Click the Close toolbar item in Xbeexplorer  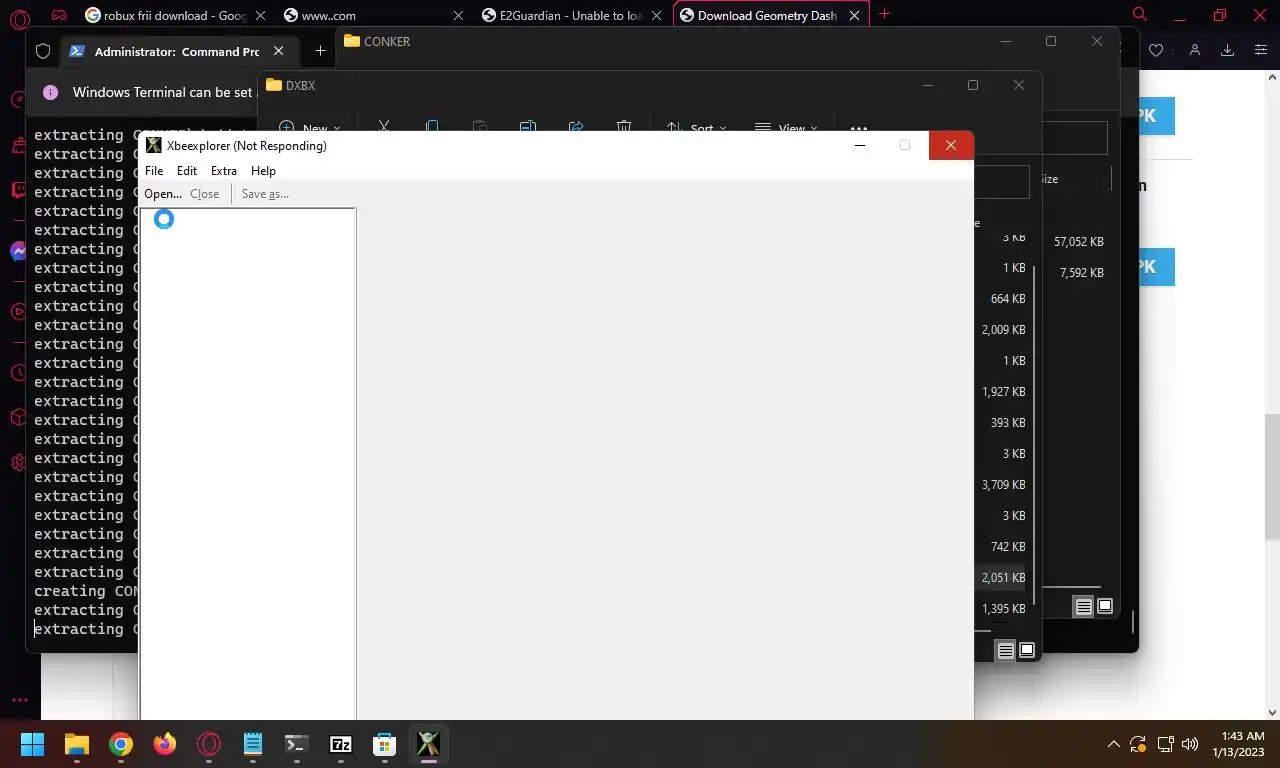[x=205, y=194]
